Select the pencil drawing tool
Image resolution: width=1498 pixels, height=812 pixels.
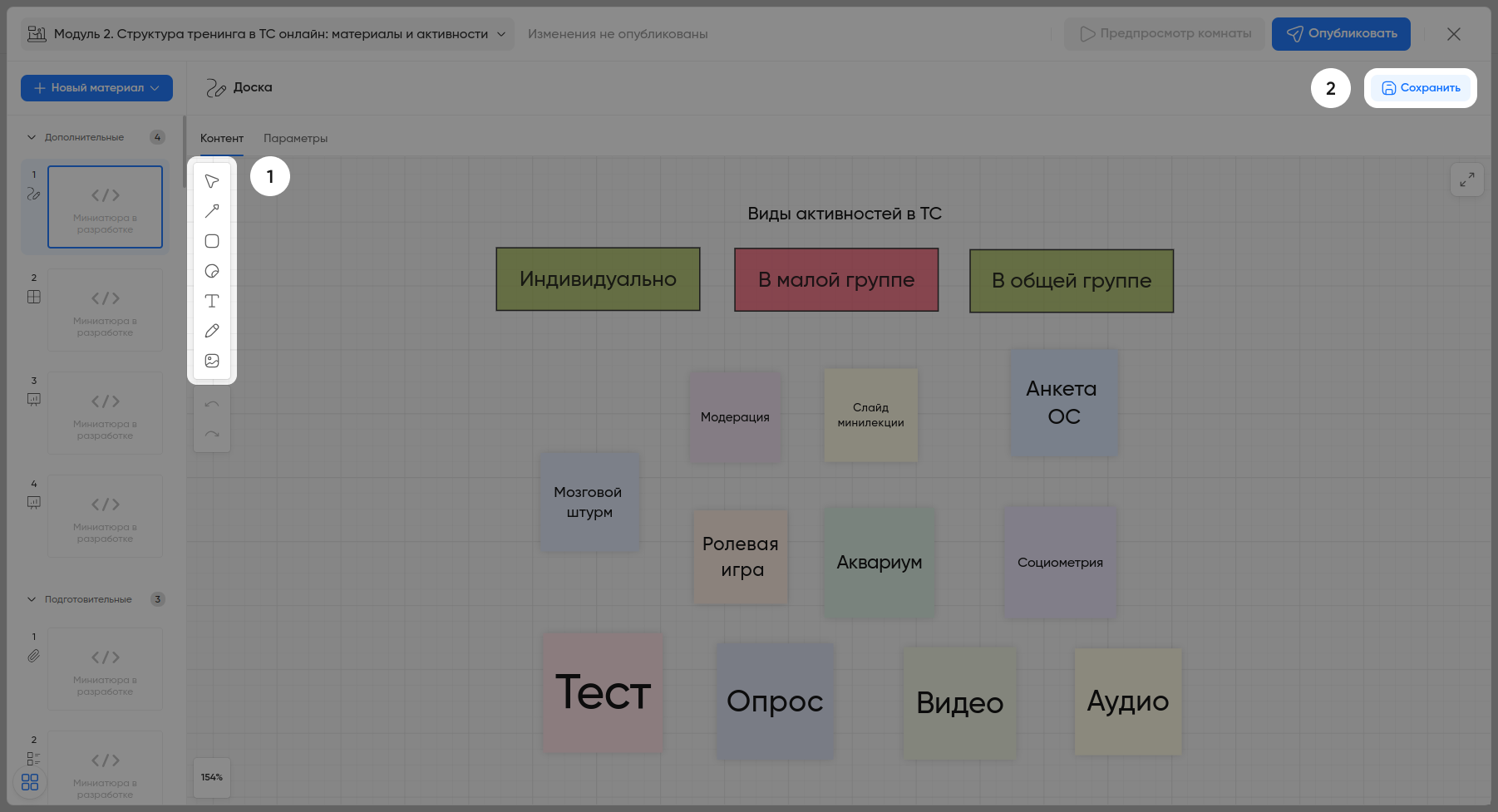pos(212,331)
